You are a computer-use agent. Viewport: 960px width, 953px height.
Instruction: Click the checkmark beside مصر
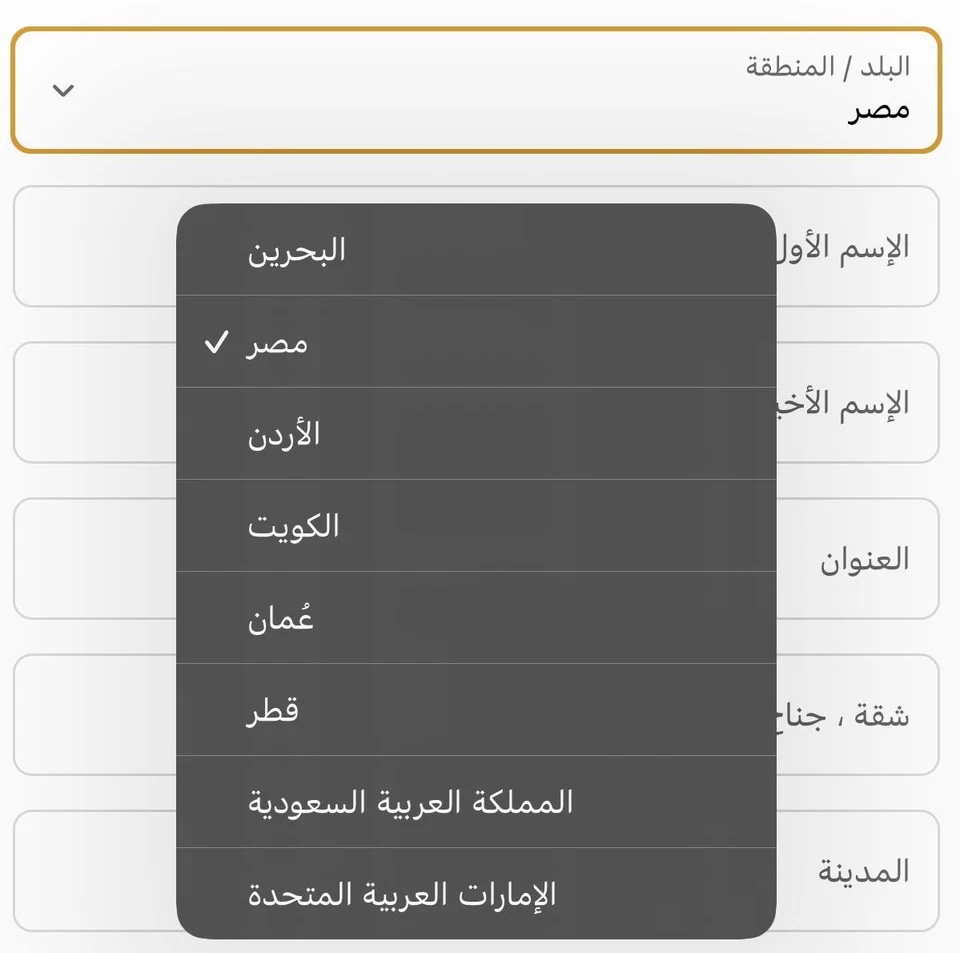pos(216,344)
